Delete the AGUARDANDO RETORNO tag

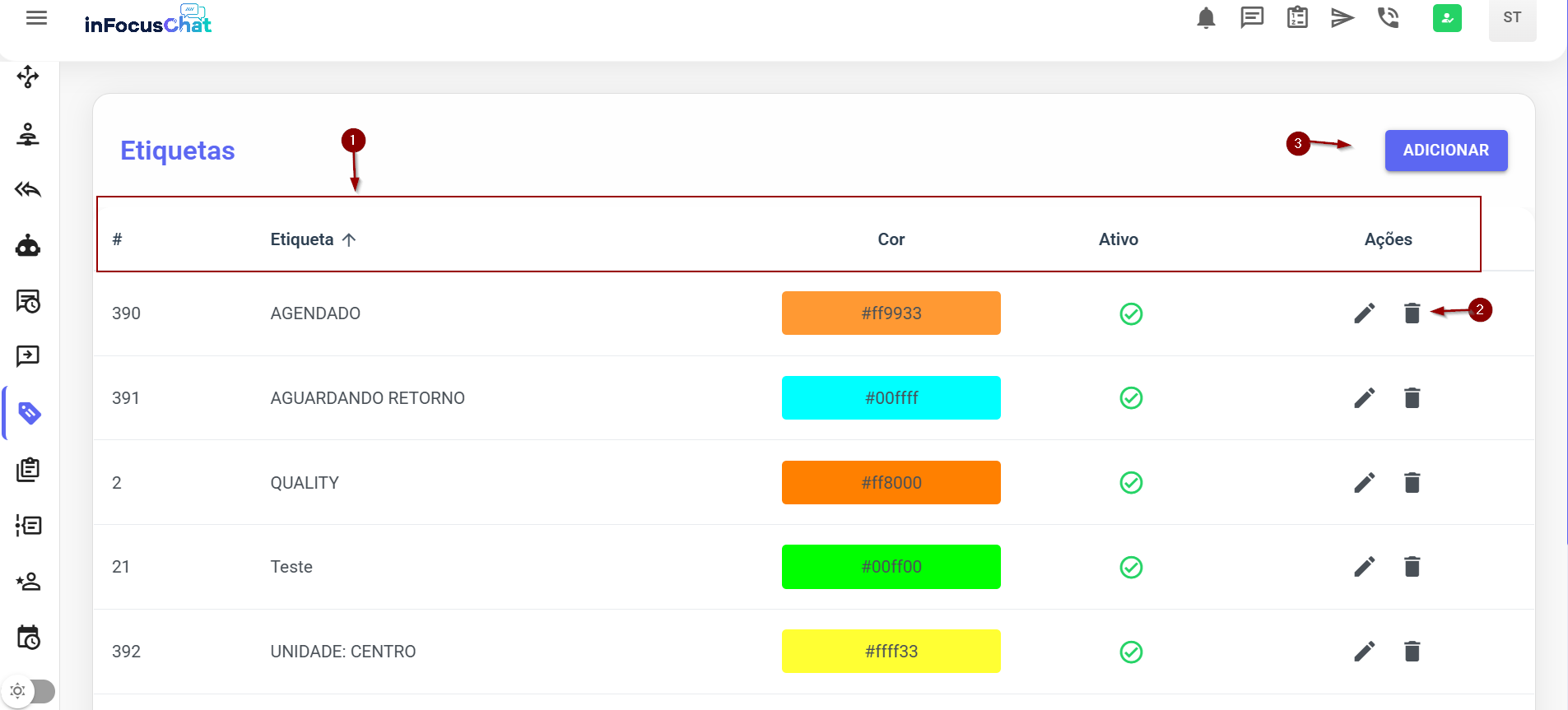pos(1412,398)
